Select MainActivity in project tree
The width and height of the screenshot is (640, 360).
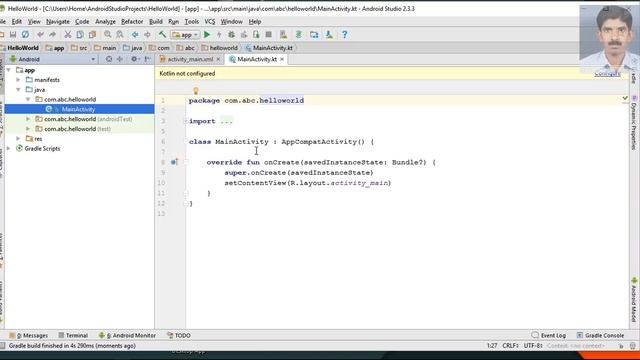click(78, 109)
